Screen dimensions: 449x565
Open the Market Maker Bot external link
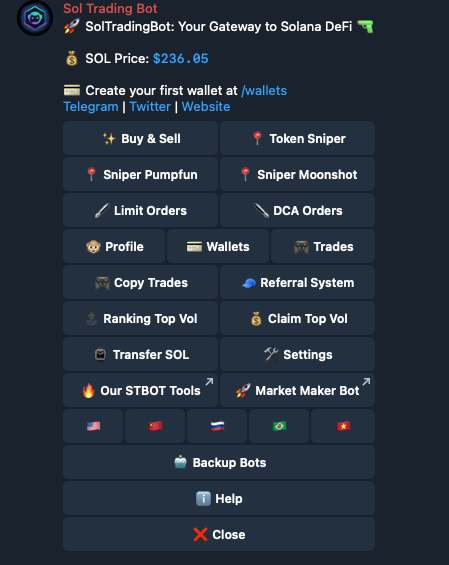[x=297, y=390]
